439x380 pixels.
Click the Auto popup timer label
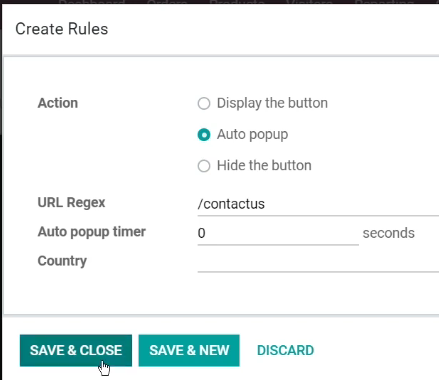pyautogui.click(x=92, y=232)
